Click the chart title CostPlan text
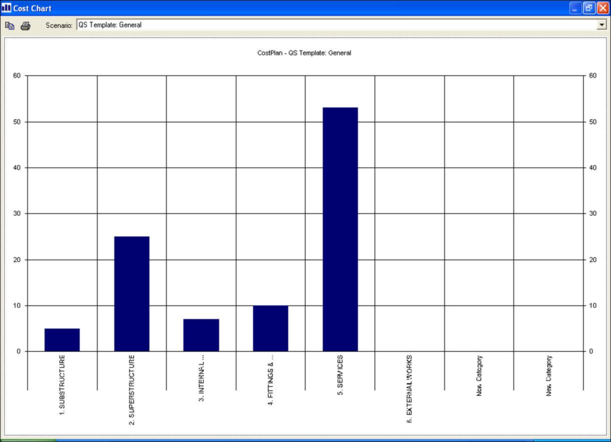 coord(305,53)
